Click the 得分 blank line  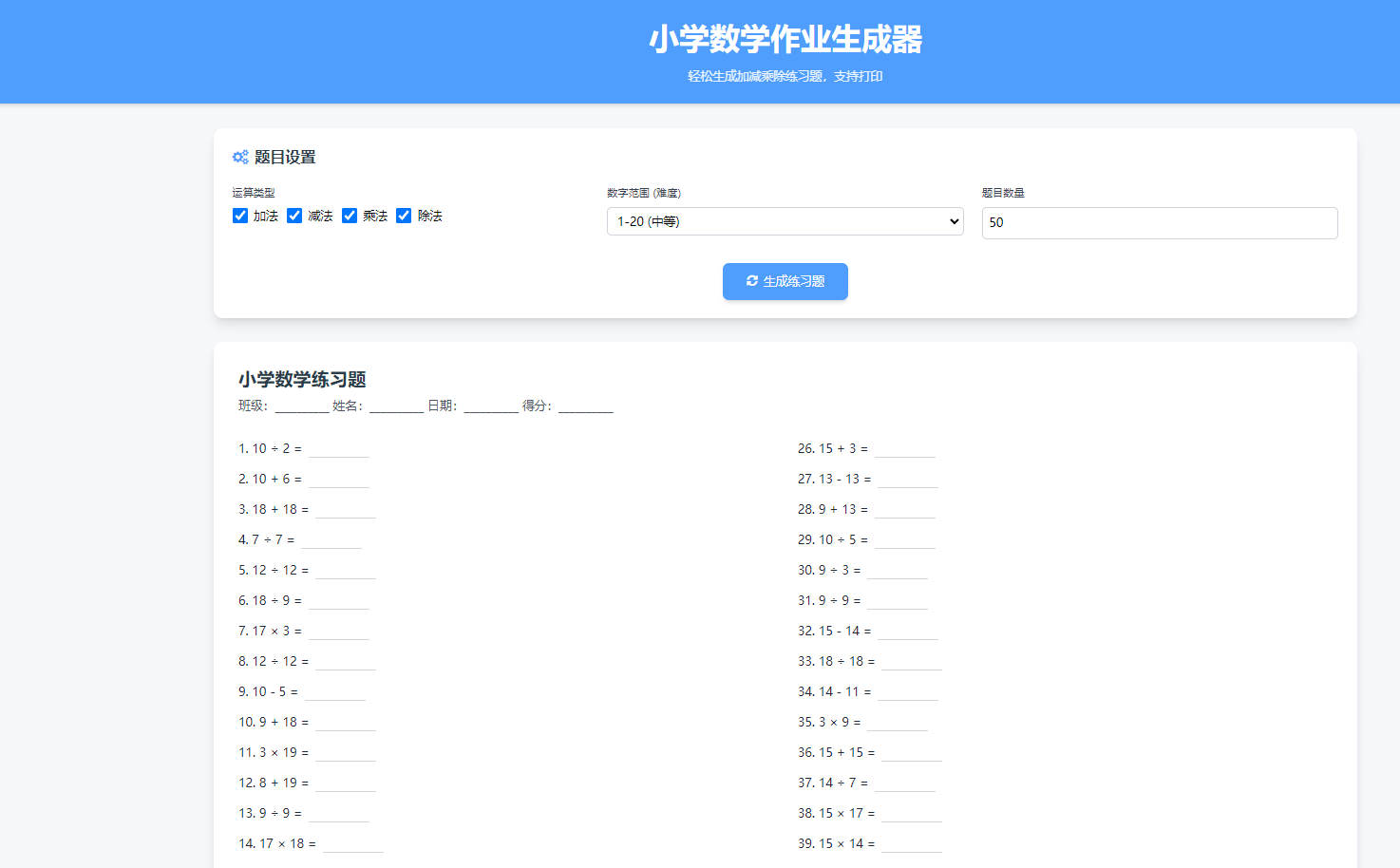[586, 406]
